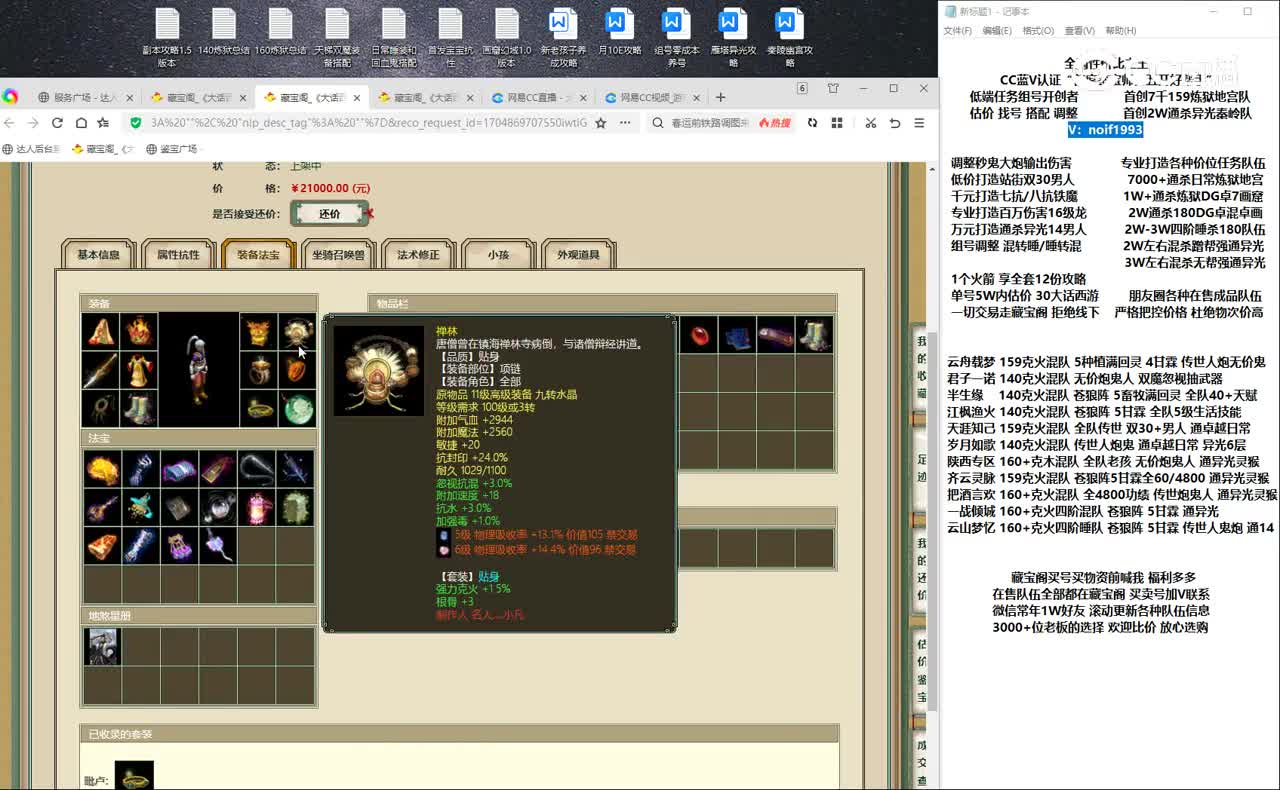Select the golden flame treasure icon
This screenshot has height=790, width=1280.
pos(102,468)
